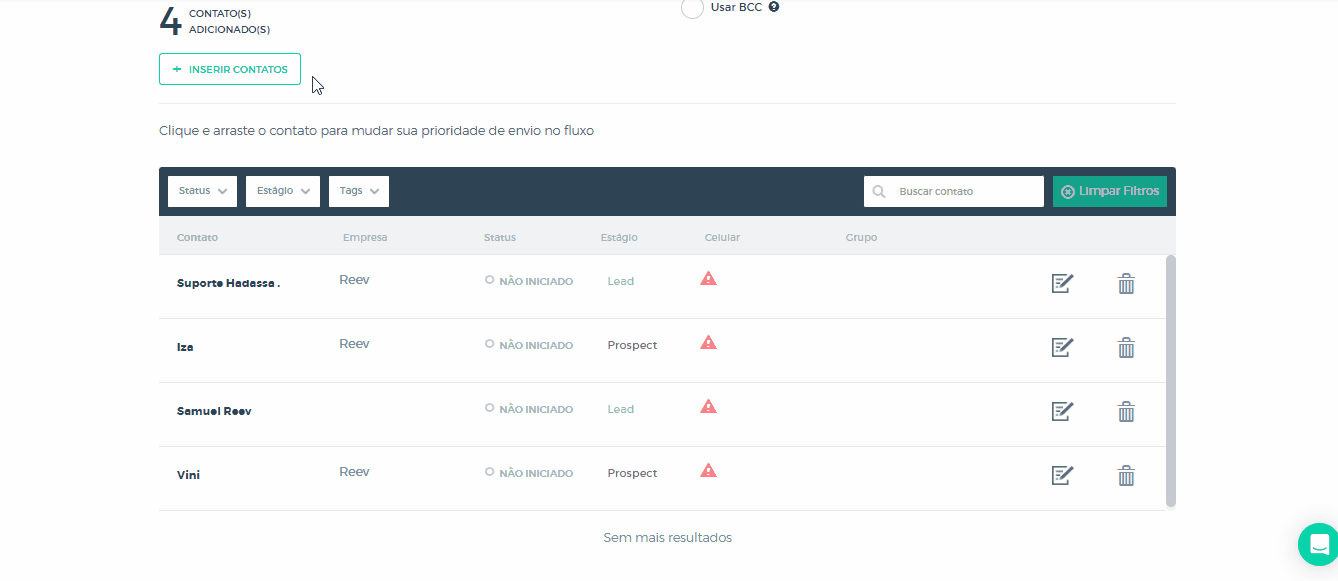Expand the Tags filter dropdown

pyautogui.click(x=358, y=191)
